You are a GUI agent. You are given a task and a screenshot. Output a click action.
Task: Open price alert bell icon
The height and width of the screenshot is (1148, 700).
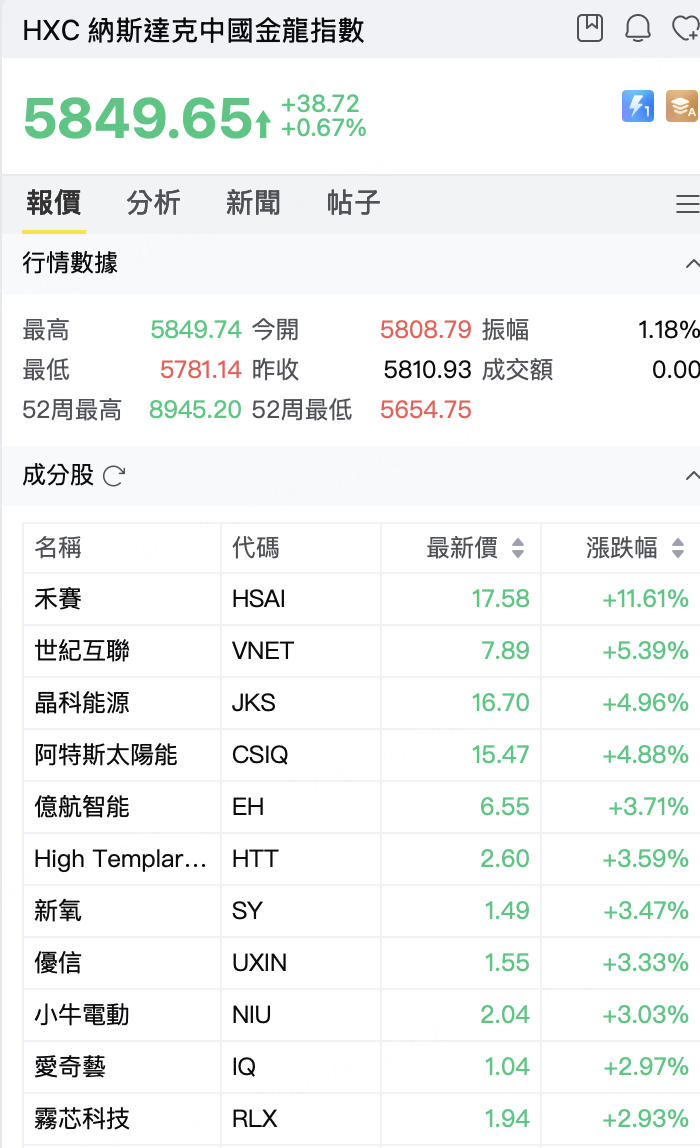638,29
